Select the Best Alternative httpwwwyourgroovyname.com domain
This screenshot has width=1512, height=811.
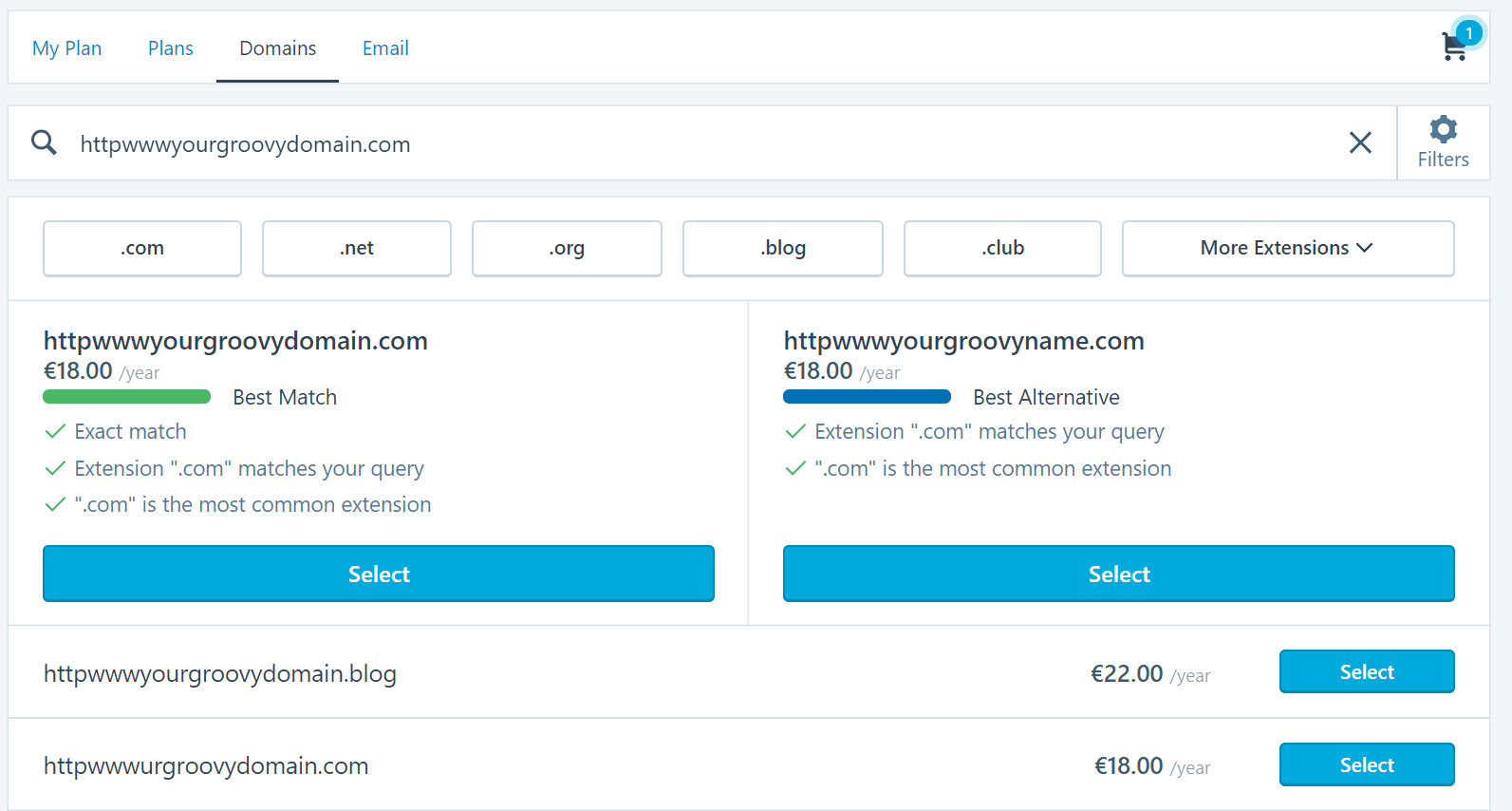click(1118, 574)
